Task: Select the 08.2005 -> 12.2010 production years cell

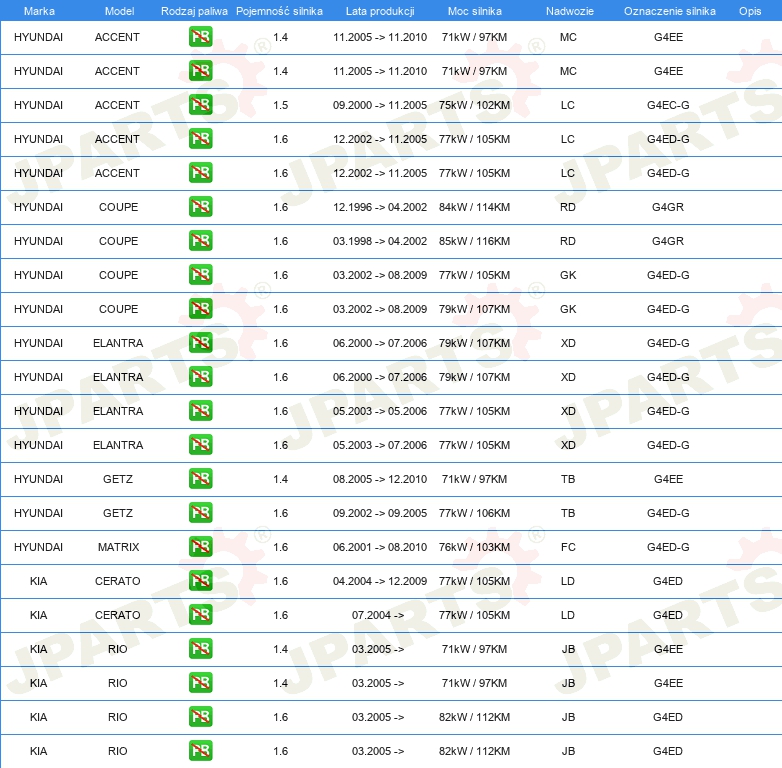Action: (x=380, y=479)
